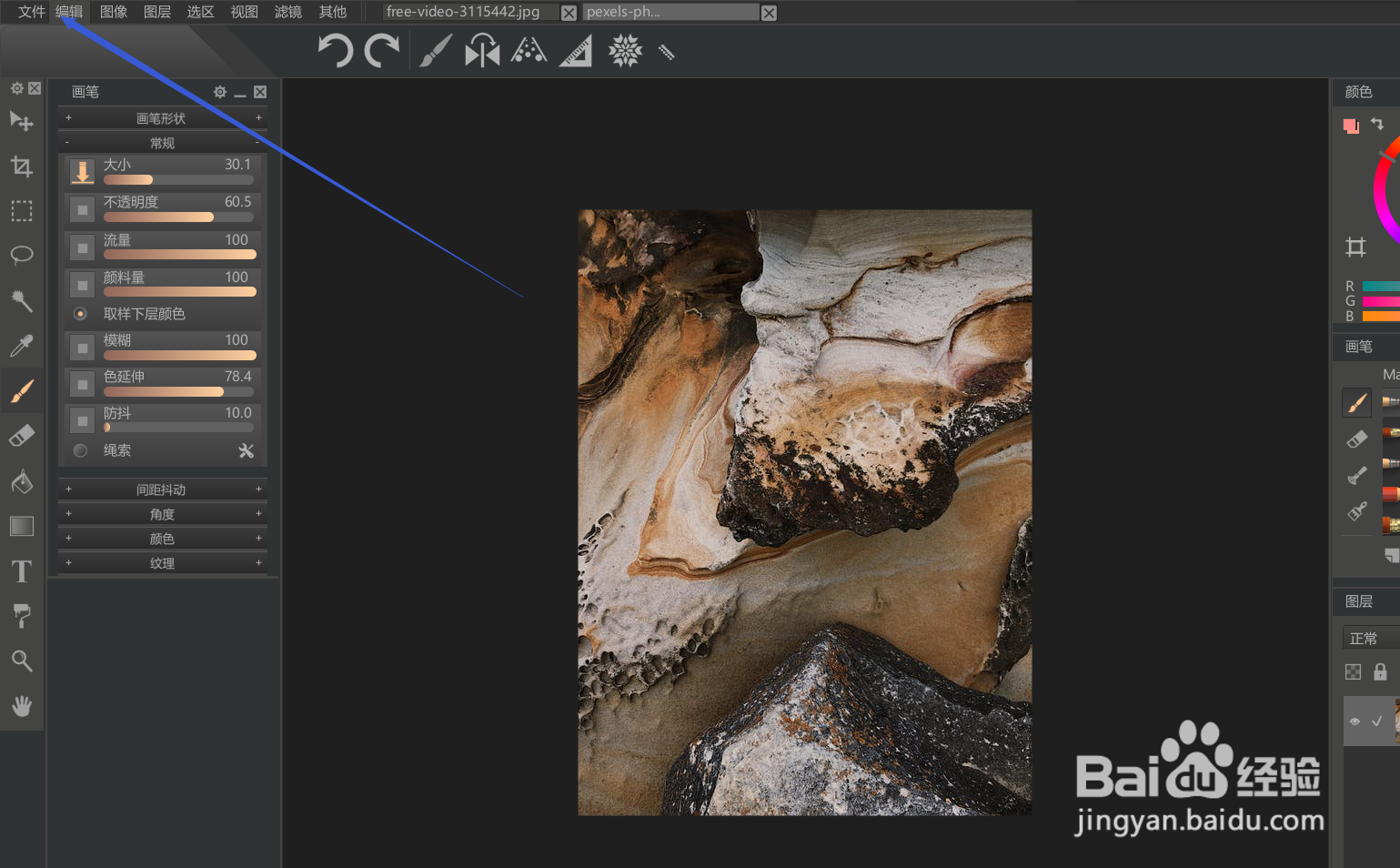Viewport: 1400px width, 868px height.
Task: Open brush panel settings gear
Action: point(220,92)
